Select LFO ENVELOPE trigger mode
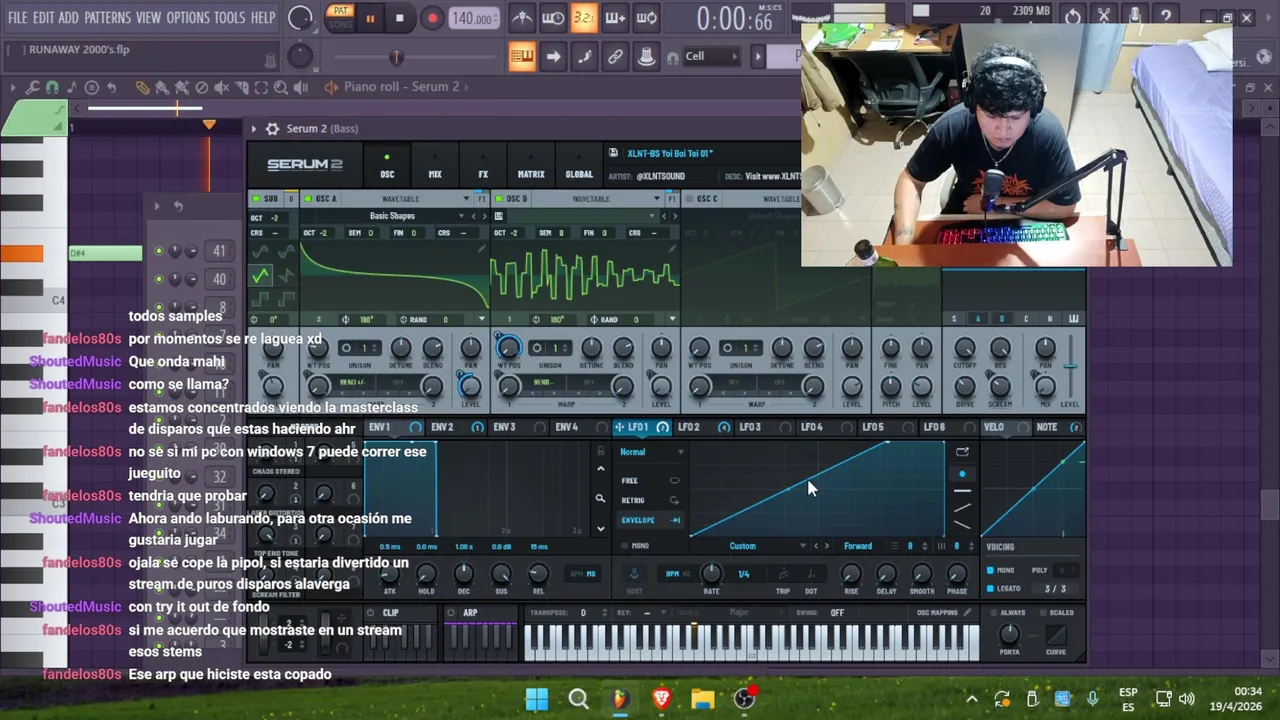This screenshot has height=720, width=1280. 650,520
